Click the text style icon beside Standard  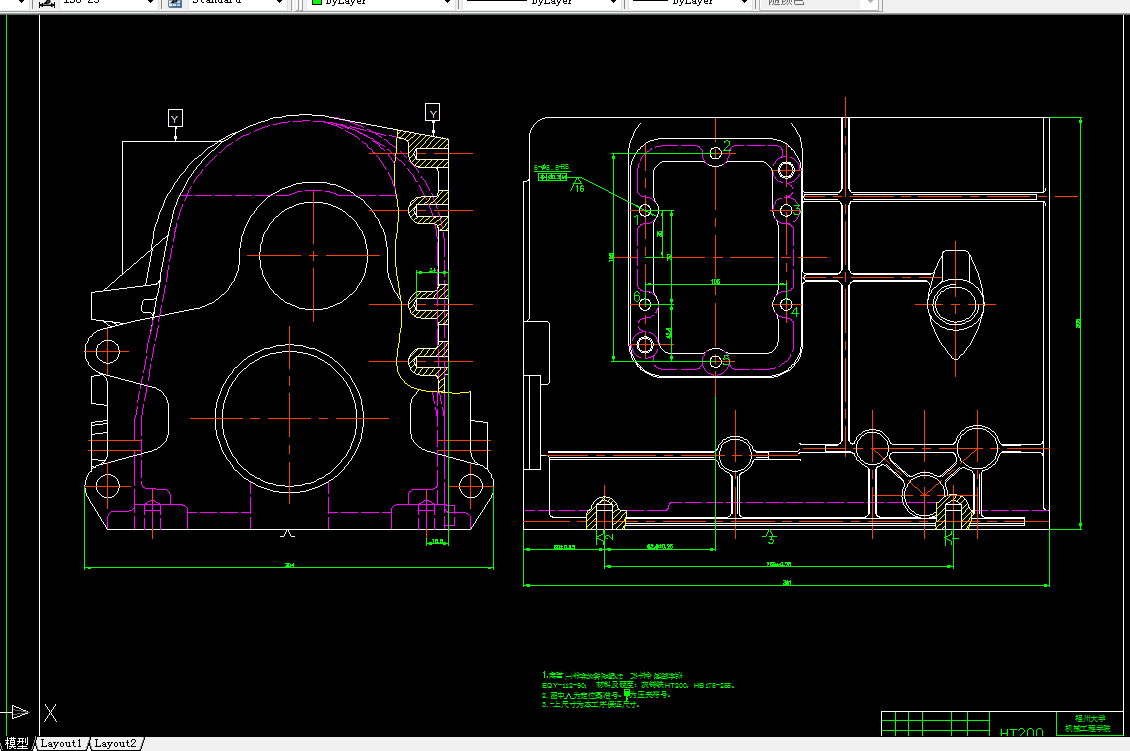[174, 3]
